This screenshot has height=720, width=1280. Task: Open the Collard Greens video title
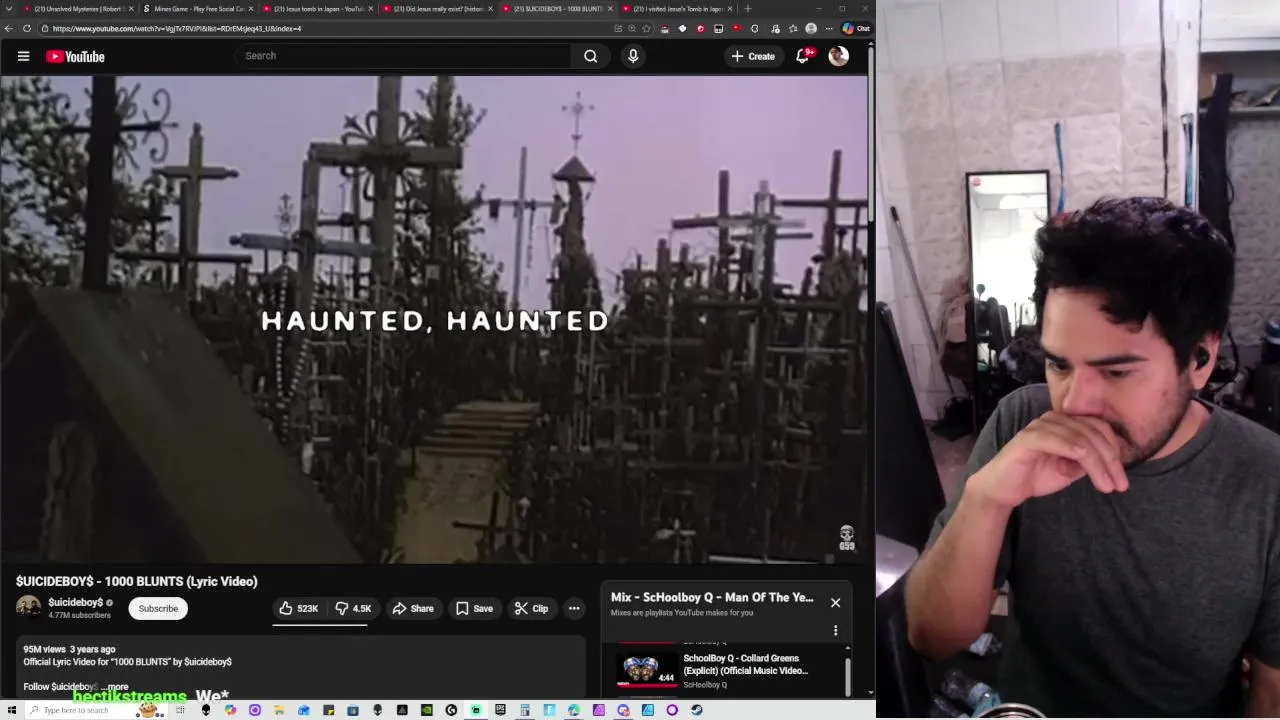click(x=745, y=664)
